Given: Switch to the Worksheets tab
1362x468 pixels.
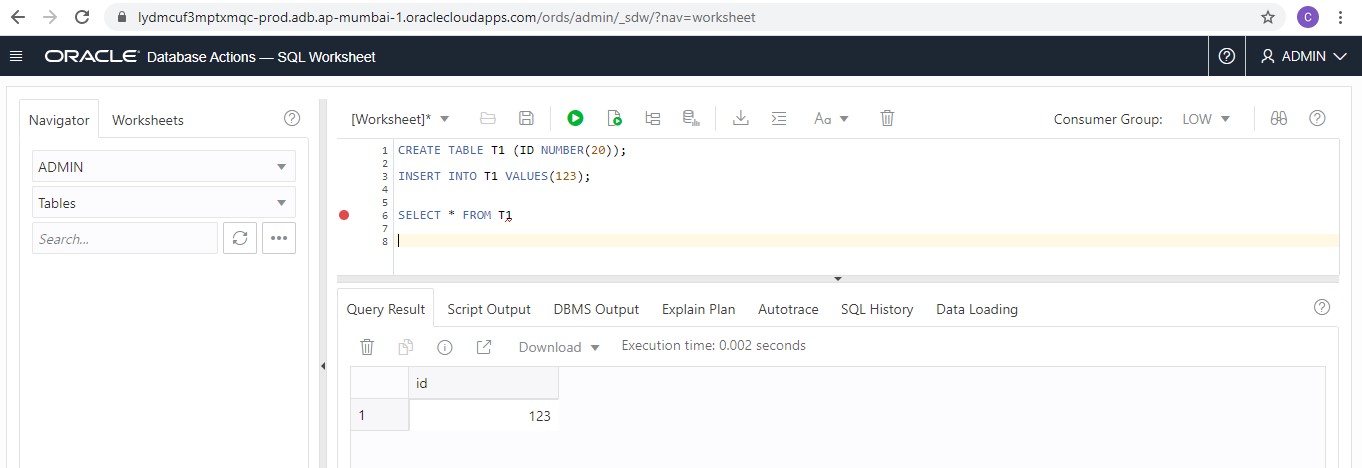Looking at the screenshot, I should [148, 120].
